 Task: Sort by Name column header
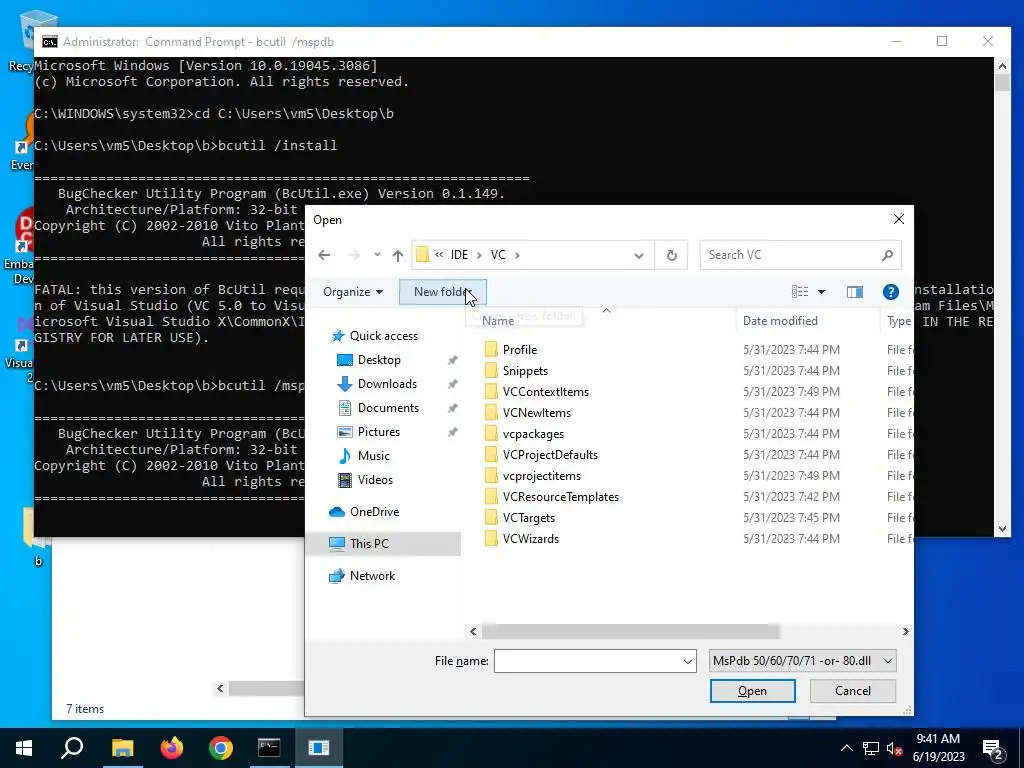(498, 321)
